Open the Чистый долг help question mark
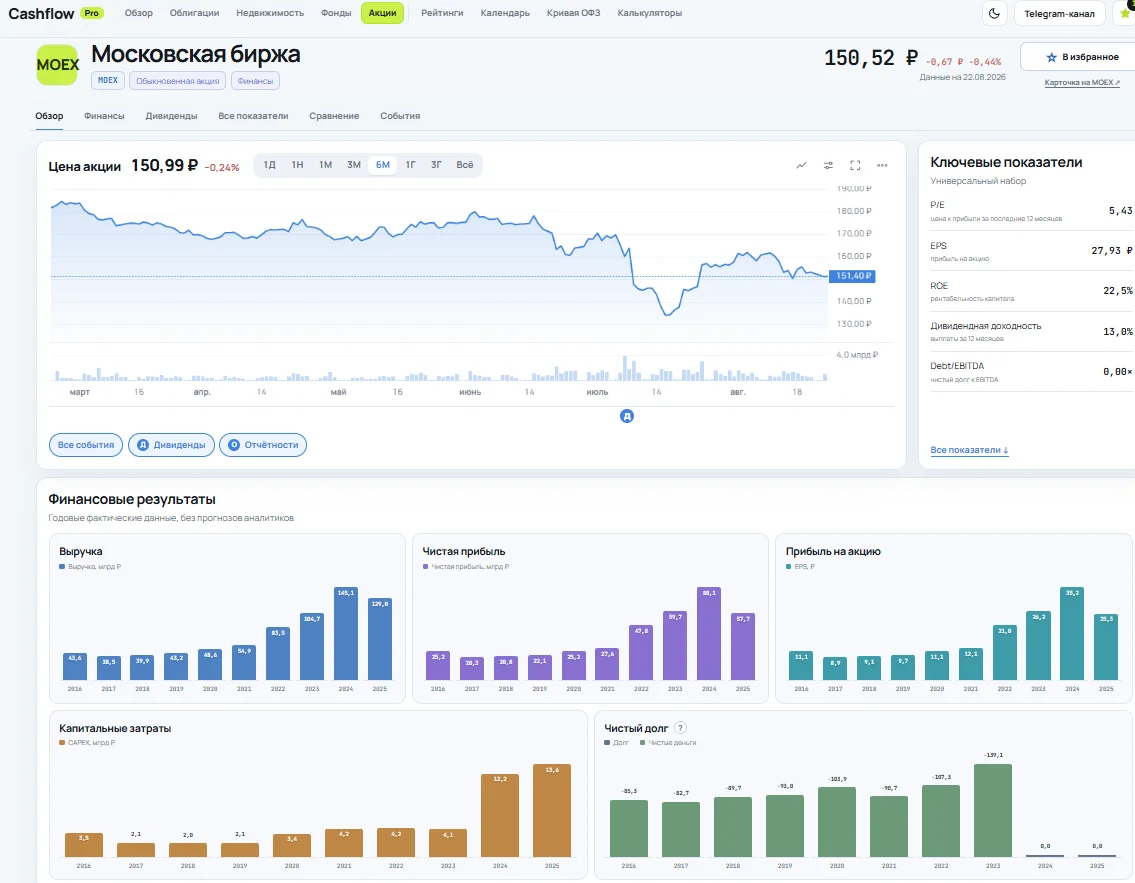 point(680,728)
